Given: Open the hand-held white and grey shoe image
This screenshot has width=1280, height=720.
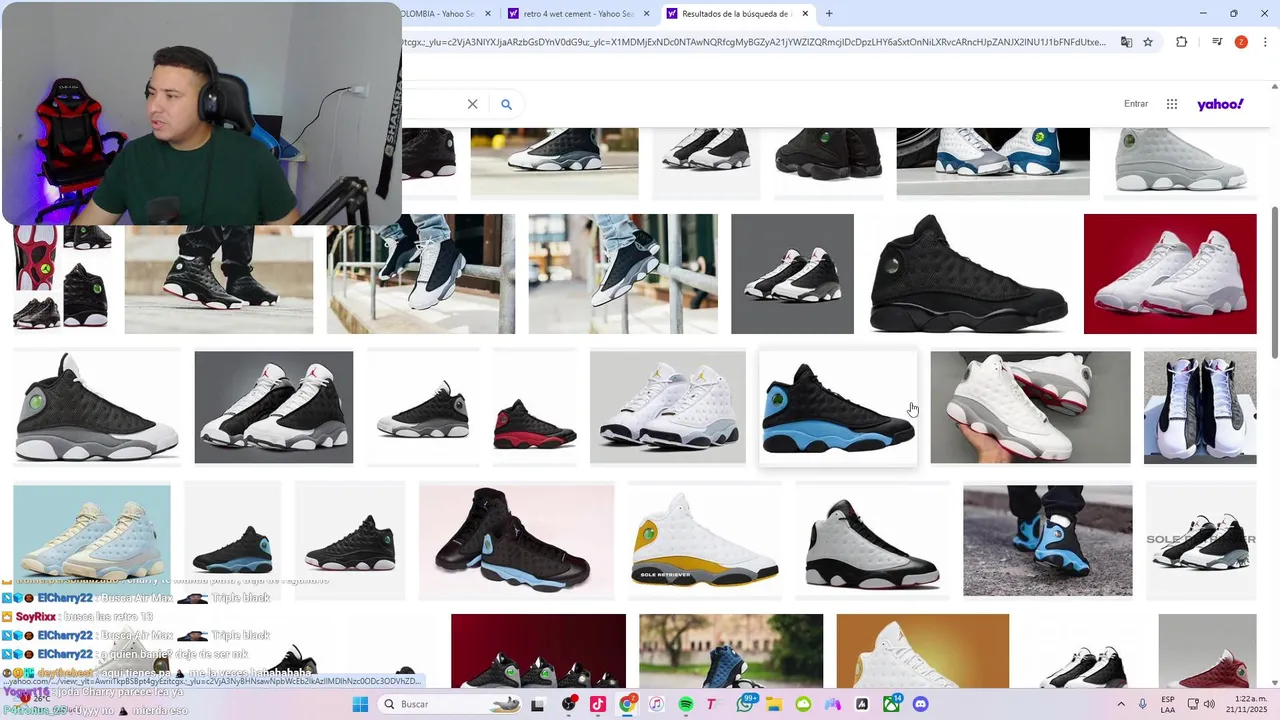Looking at the screenshot, I should [1030, 407].
